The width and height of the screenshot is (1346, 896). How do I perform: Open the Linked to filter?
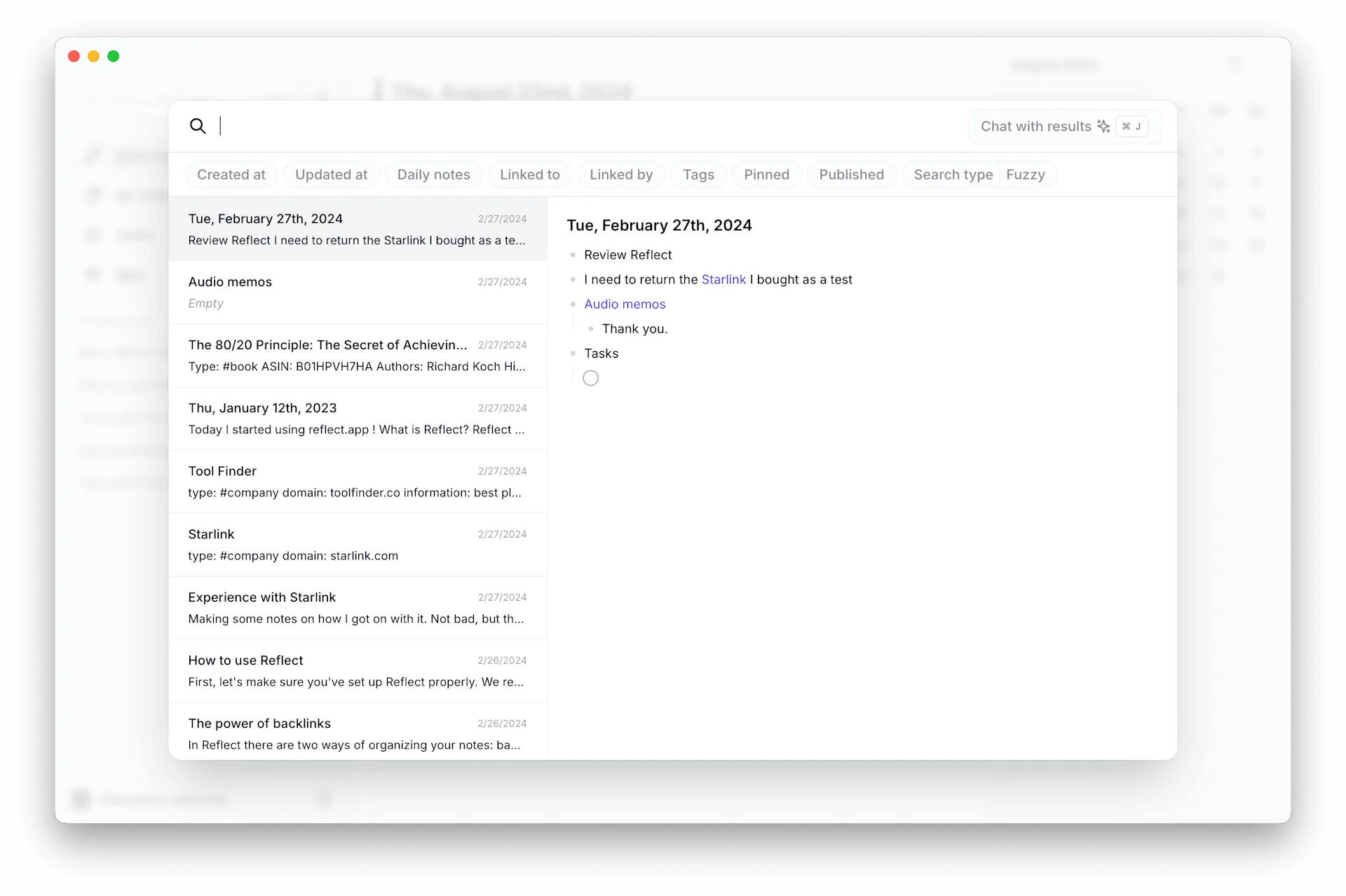(x=529, y=175)
